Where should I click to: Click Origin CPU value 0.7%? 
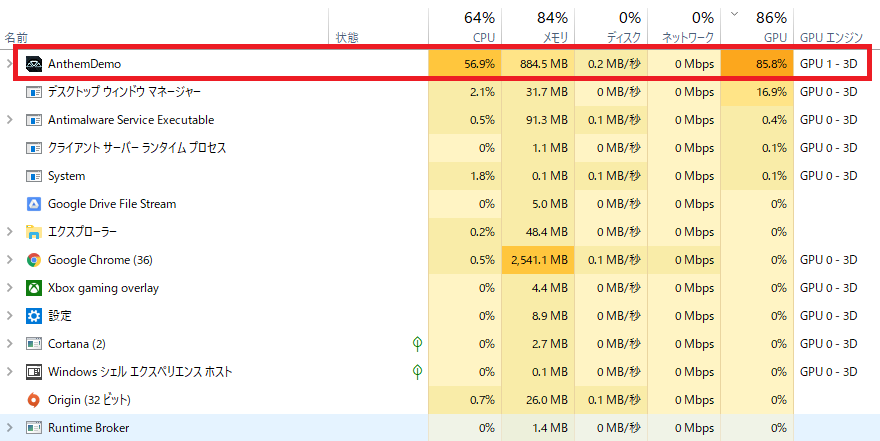click(482, 400)
